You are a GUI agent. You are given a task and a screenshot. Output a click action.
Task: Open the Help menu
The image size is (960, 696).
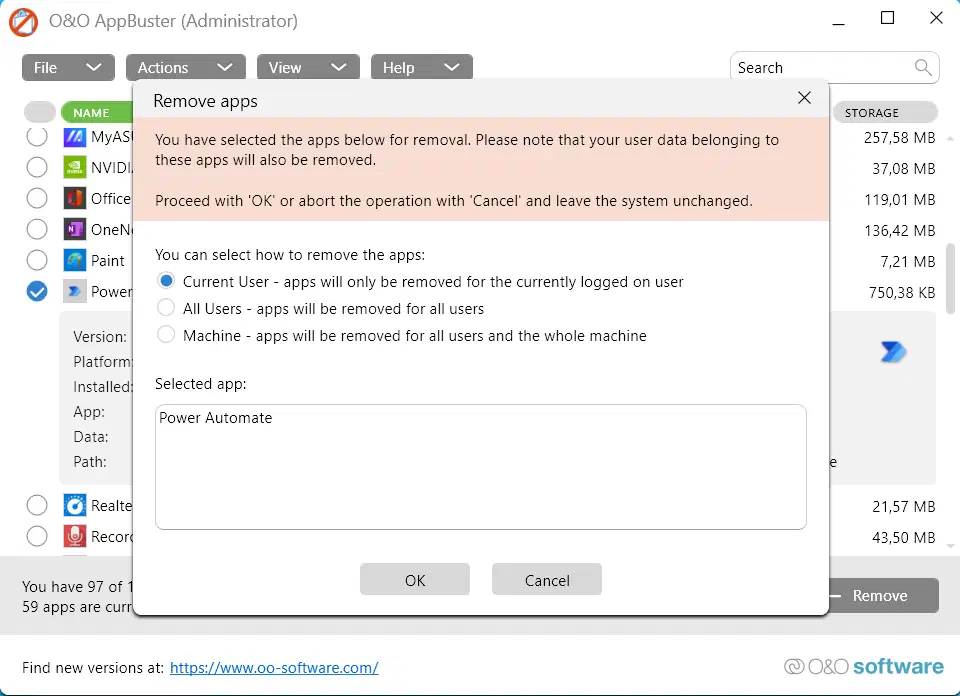(x=421, y=67)
